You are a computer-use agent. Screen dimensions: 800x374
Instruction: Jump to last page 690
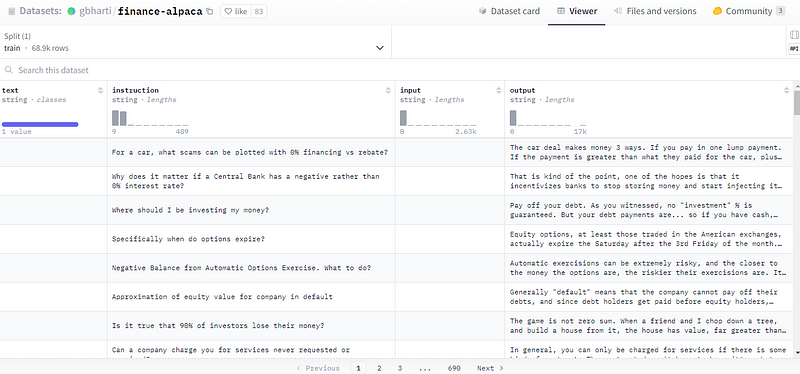454,368
